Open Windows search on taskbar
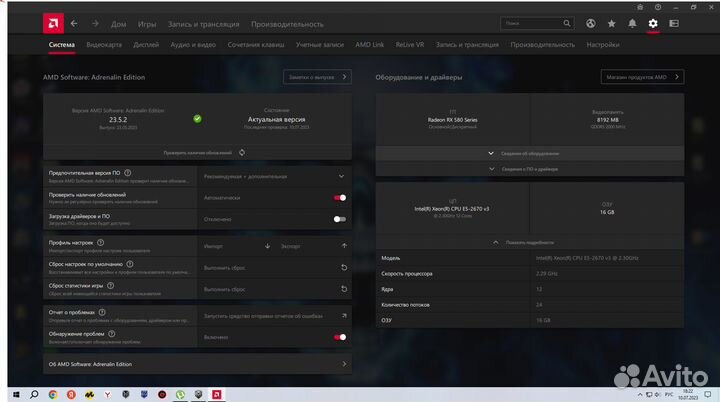The width and height of the screenshot is (720, 402). (x=34, y=395)
